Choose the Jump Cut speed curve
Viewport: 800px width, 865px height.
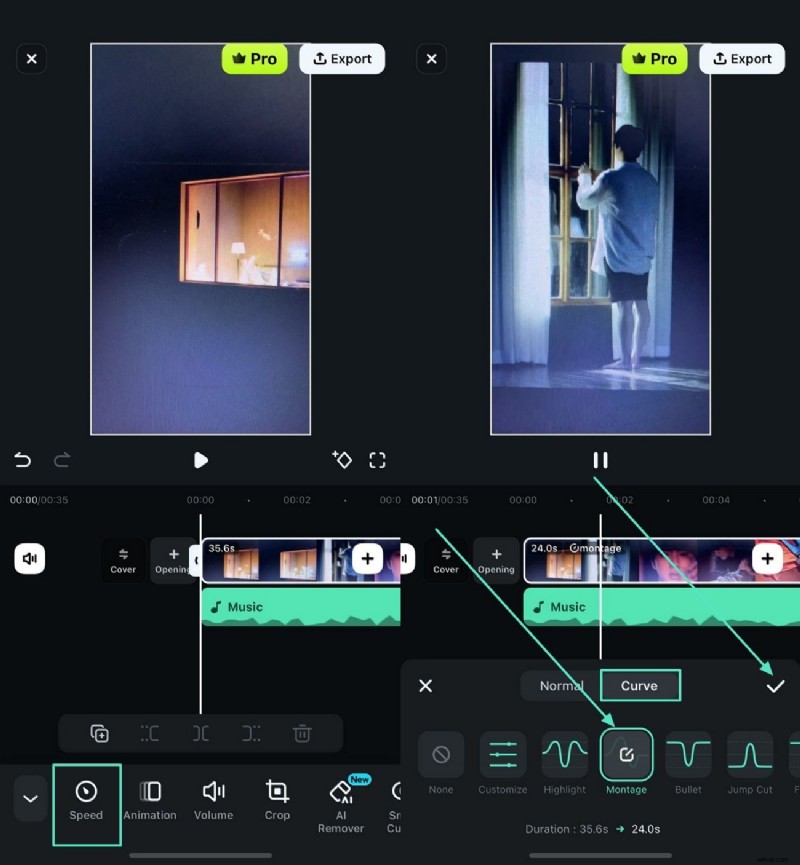point(750,755)
